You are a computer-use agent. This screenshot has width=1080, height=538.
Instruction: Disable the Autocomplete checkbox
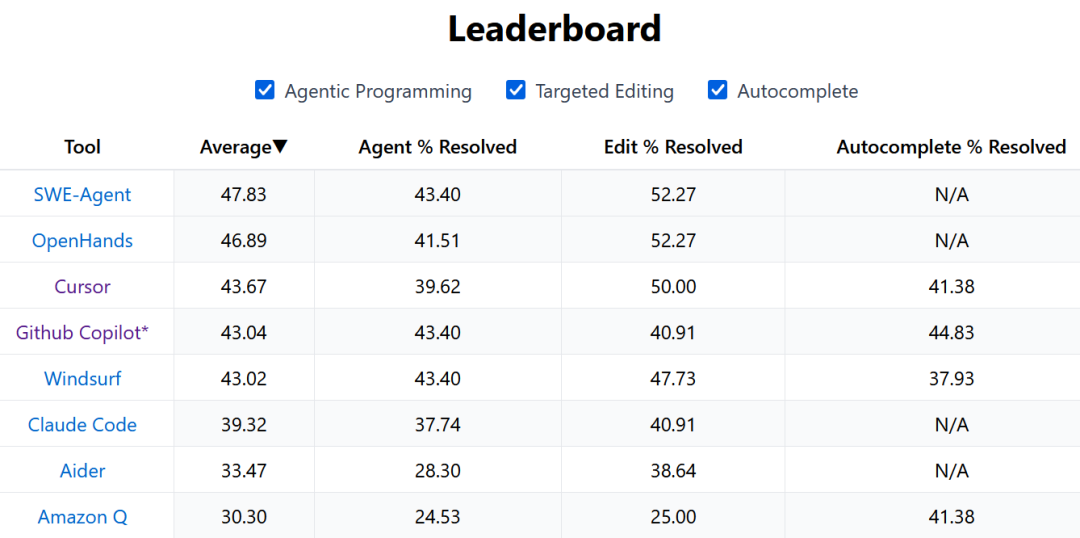point(717,91)
